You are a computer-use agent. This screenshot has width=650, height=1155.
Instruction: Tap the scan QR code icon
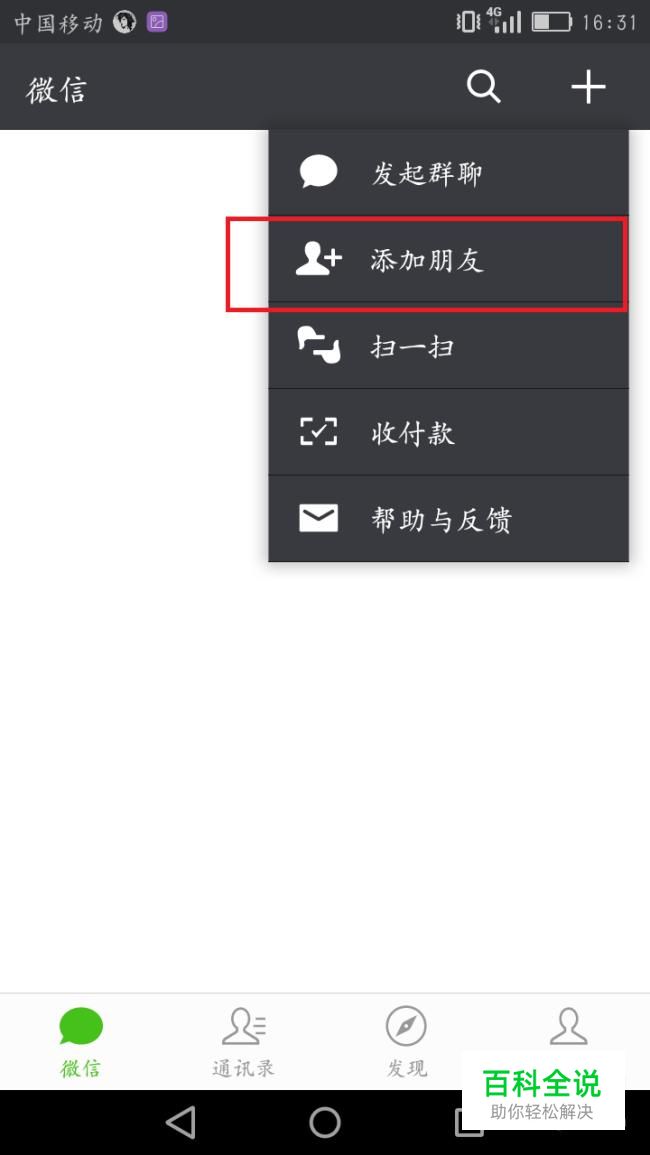pyautogui.click(x=318, y=345)
